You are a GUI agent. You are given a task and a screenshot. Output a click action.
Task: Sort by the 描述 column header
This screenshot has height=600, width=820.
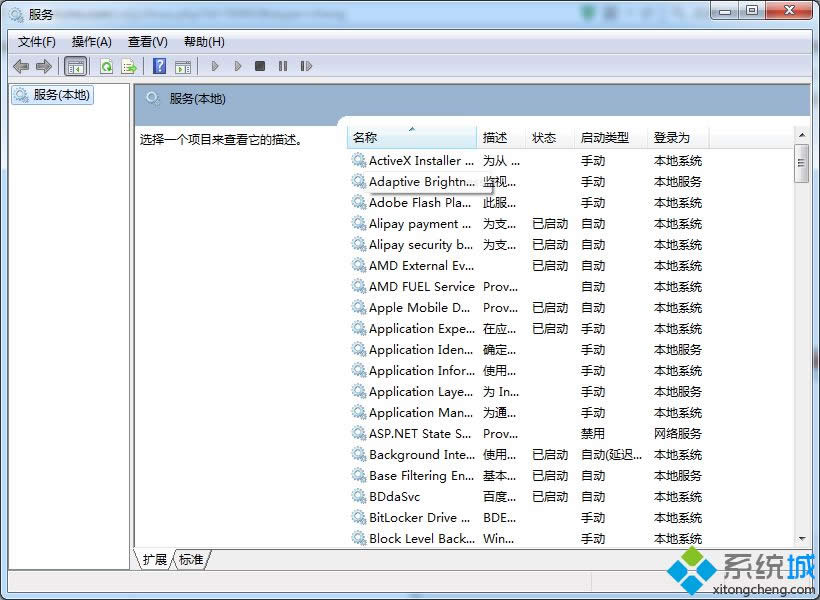click(501, 138)
